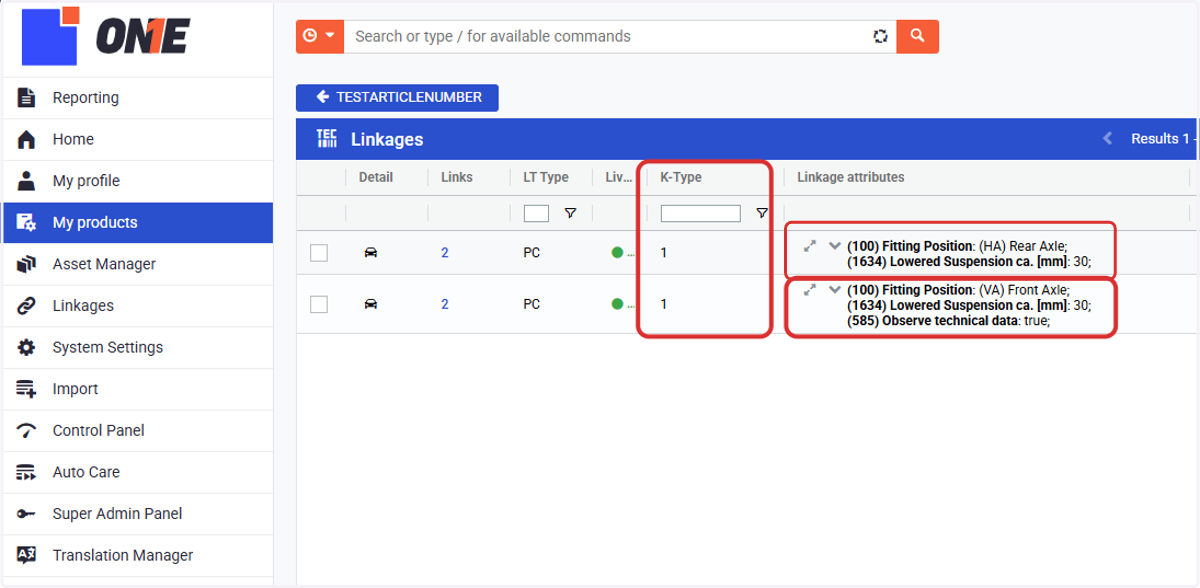Open the search history clock dropdown
This screenshot has height=588, width=1200.
(x=319, y=36)
